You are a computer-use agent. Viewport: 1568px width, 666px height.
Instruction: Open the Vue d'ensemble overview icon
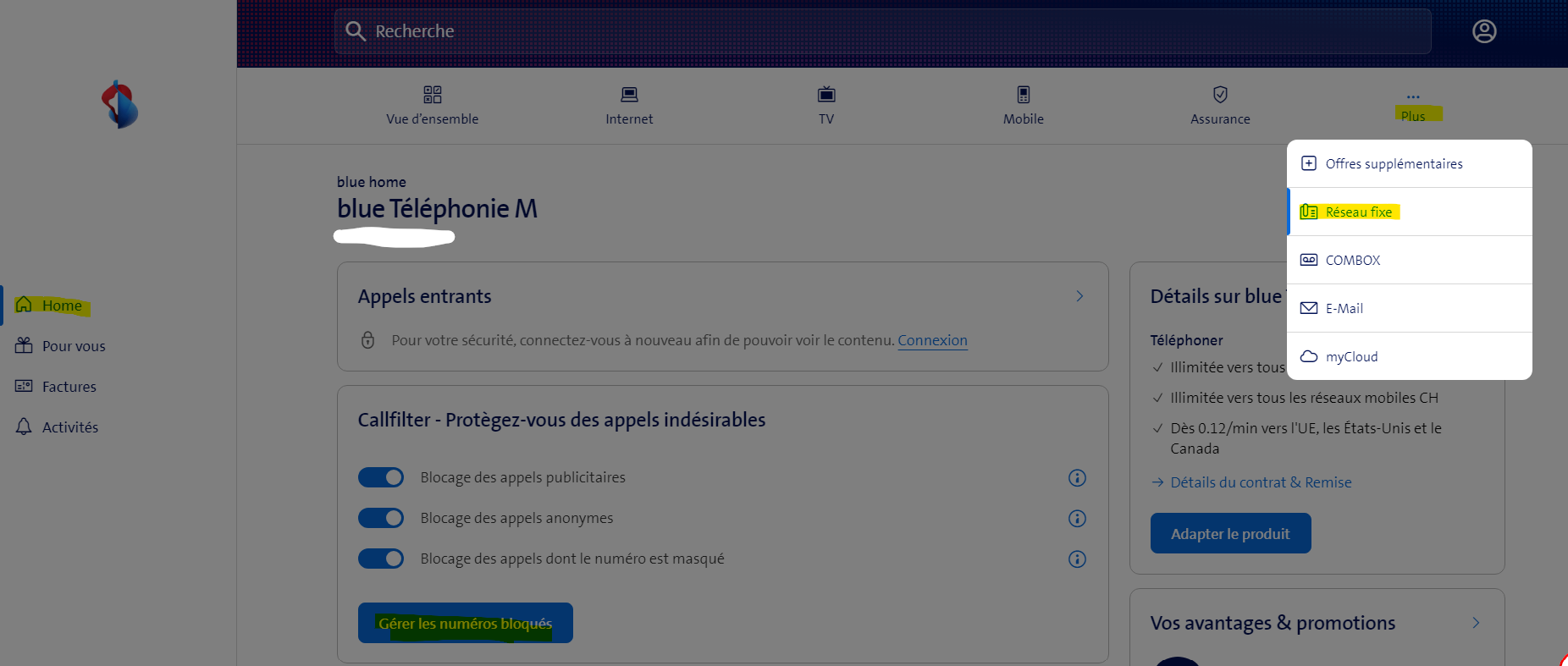coord(432,95)
